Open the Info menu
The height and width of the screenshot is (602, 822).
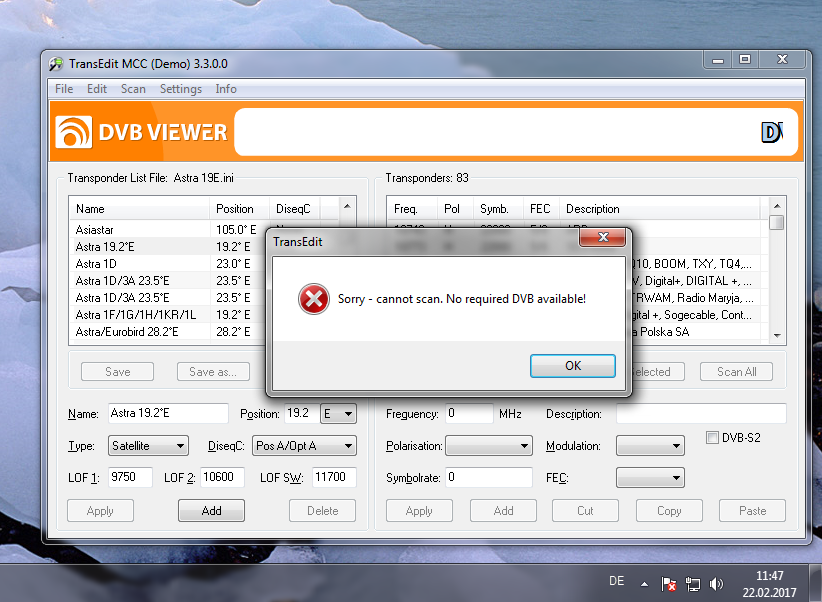[x=225, y=89]
